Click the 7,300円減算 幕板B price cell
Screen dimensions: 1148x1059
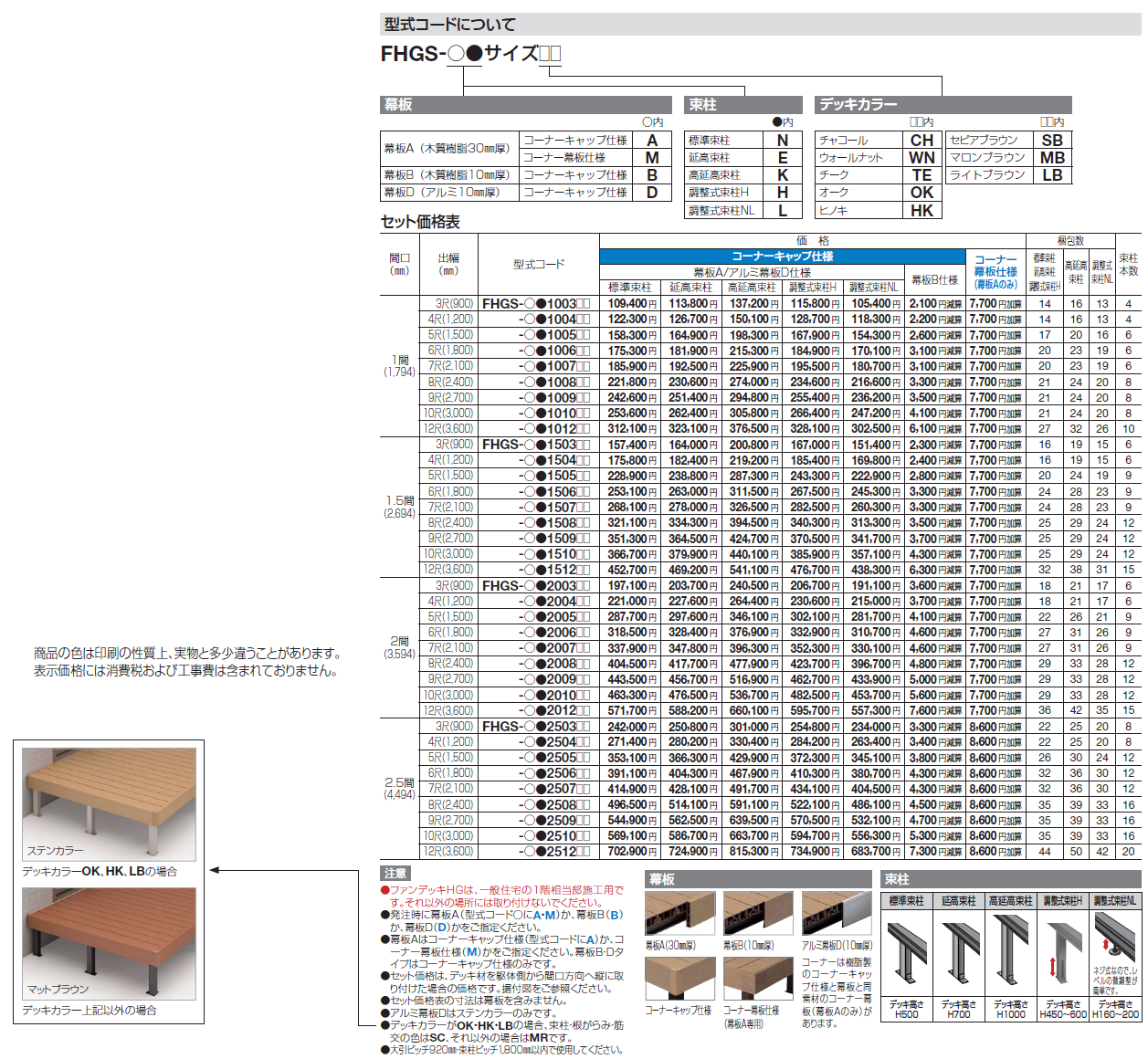(935, 852)
